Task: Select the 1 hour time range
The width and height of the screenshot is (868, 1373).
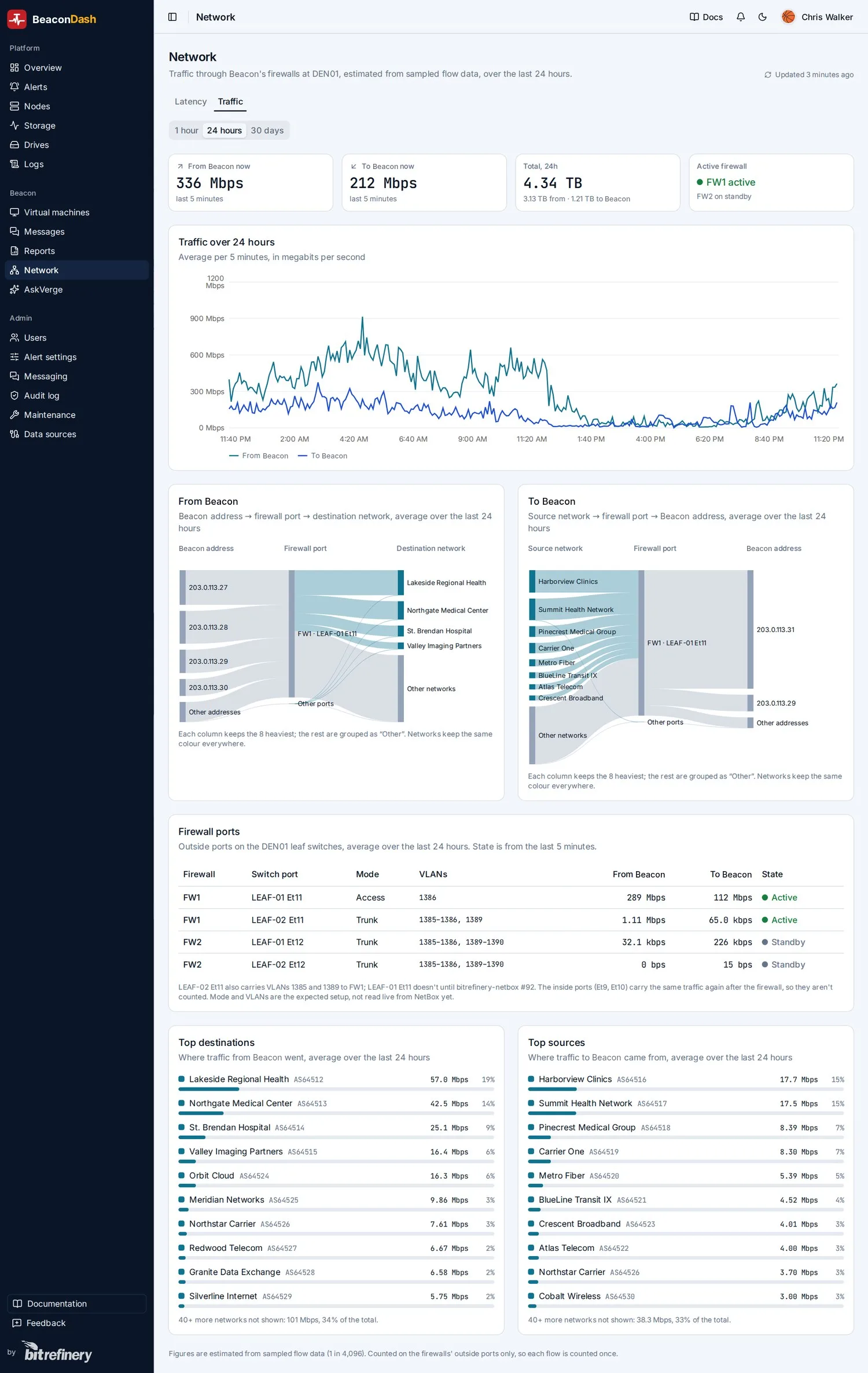Action: (x=186, y=130)
